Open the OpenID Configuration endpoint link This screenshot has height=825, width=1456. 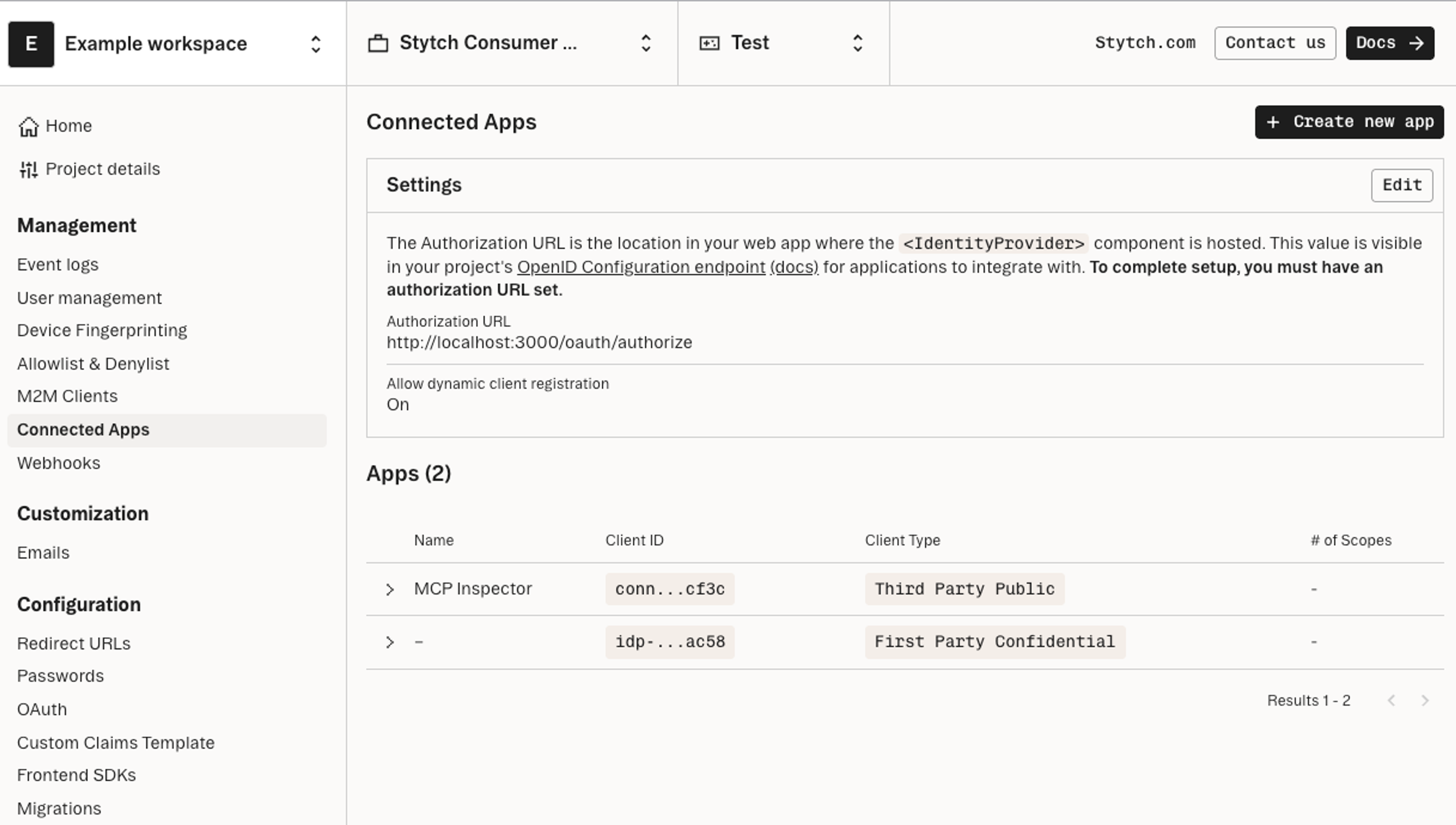click(x=641, y=267)
